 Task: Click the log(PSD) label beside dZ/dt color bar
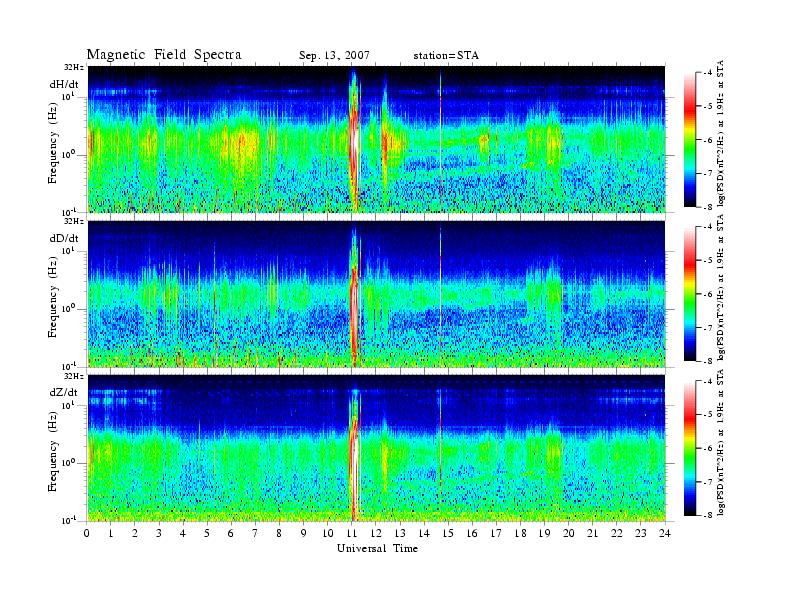pyautogui.click(x=720, y=442)
